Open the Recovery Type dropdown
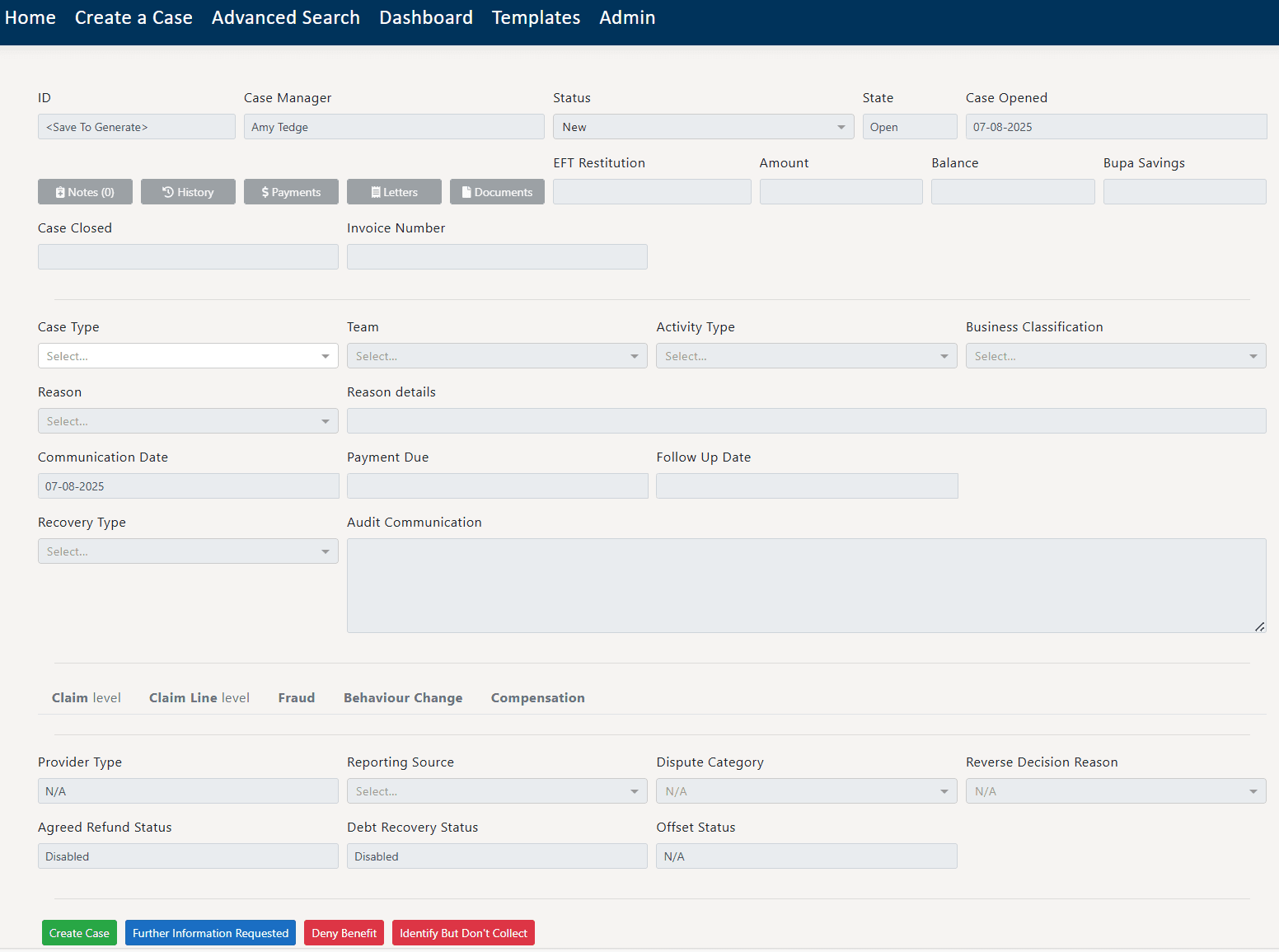This screenshot has width=1279, height=952. coord(188,551)
